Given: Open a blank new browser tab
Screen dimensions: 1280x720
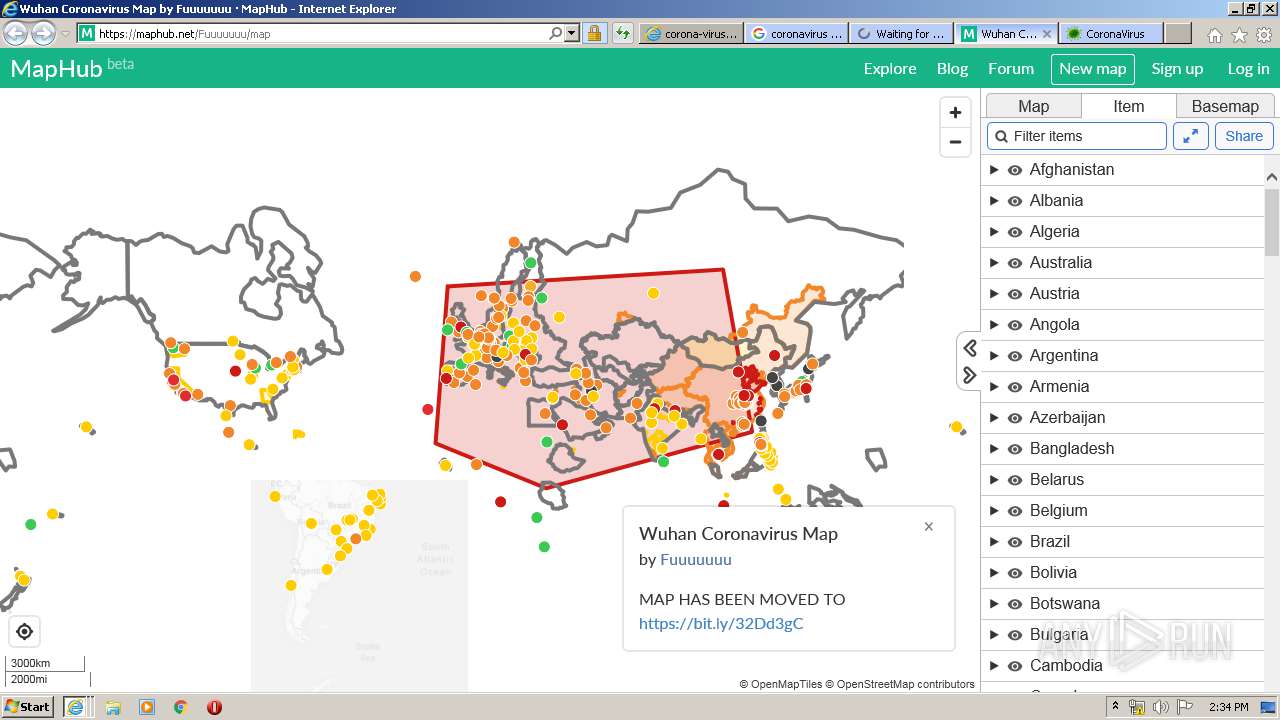Looking at the screenshot, I should click(1178, 33).
